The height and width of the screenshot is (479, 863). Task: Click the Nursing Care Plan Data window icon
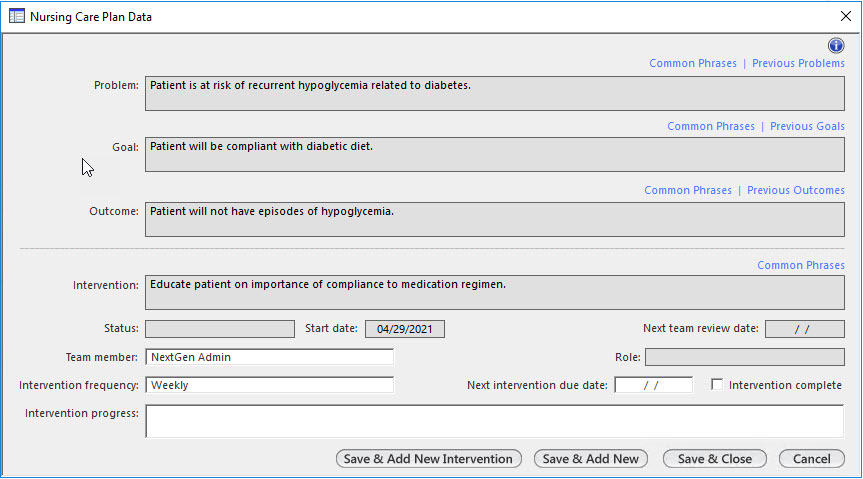(x=17, y=16)
